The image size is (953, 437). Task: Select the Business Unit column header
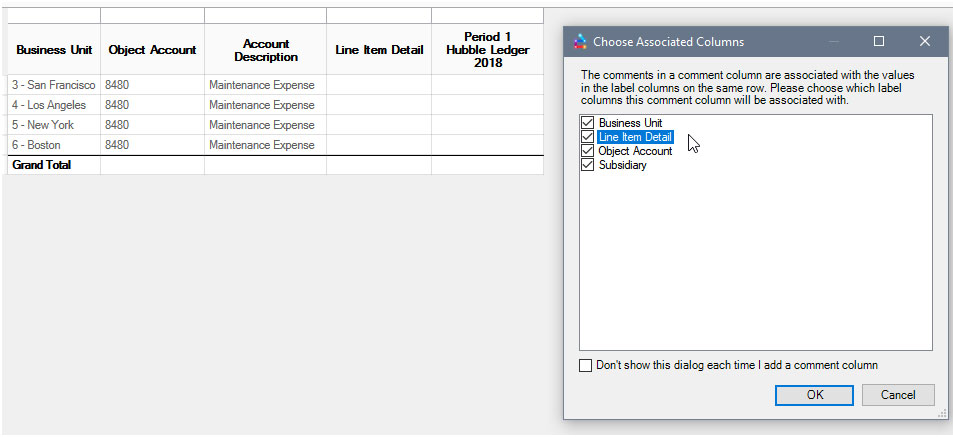(54, 50)
